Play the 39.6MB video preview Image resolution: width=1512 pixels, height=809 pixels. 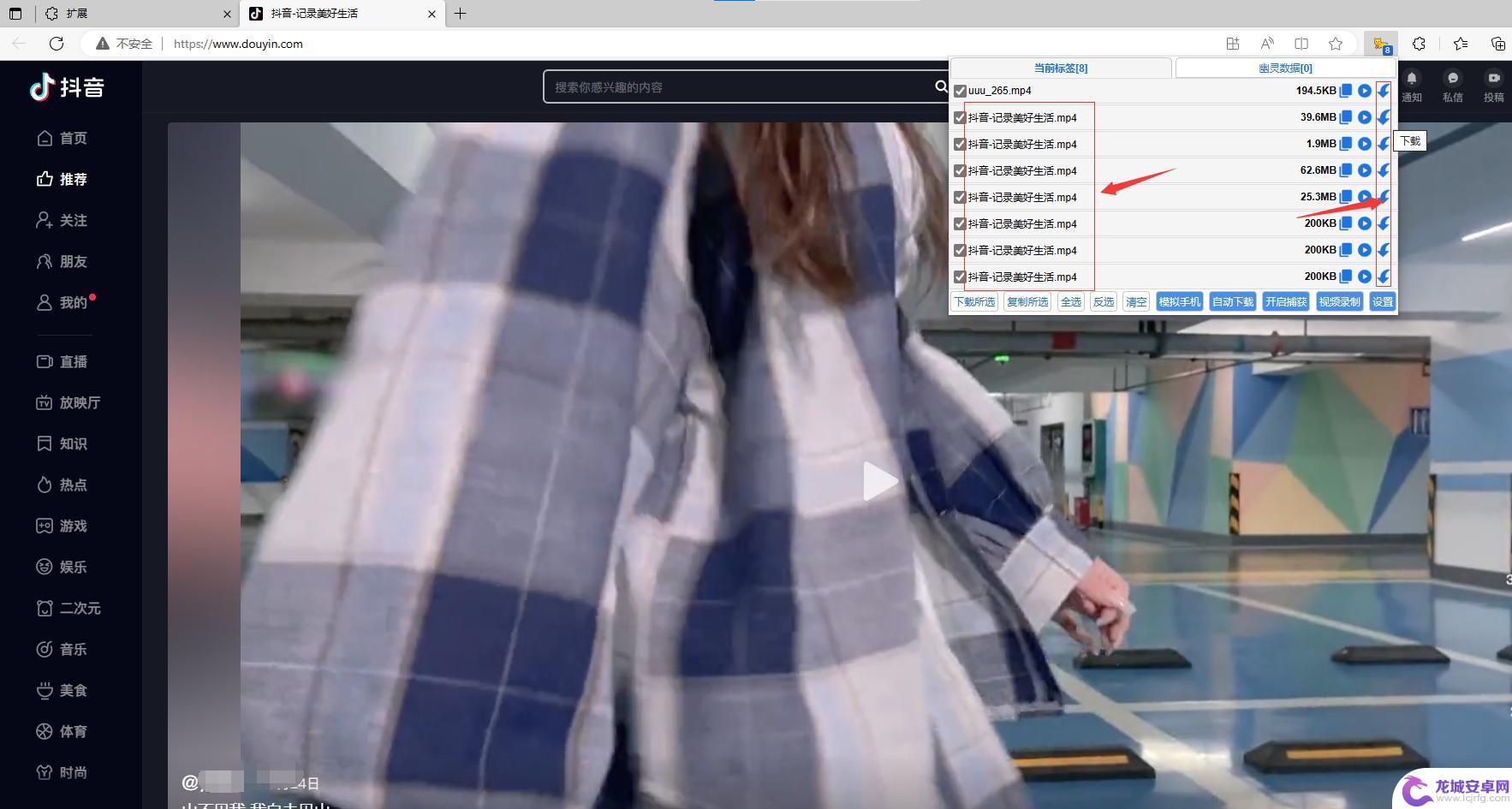1365,117
